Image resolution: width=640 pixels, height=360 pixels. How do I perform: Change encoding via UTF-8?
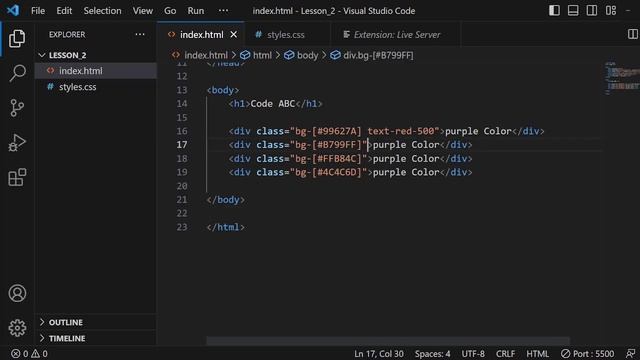pos(473,353)
